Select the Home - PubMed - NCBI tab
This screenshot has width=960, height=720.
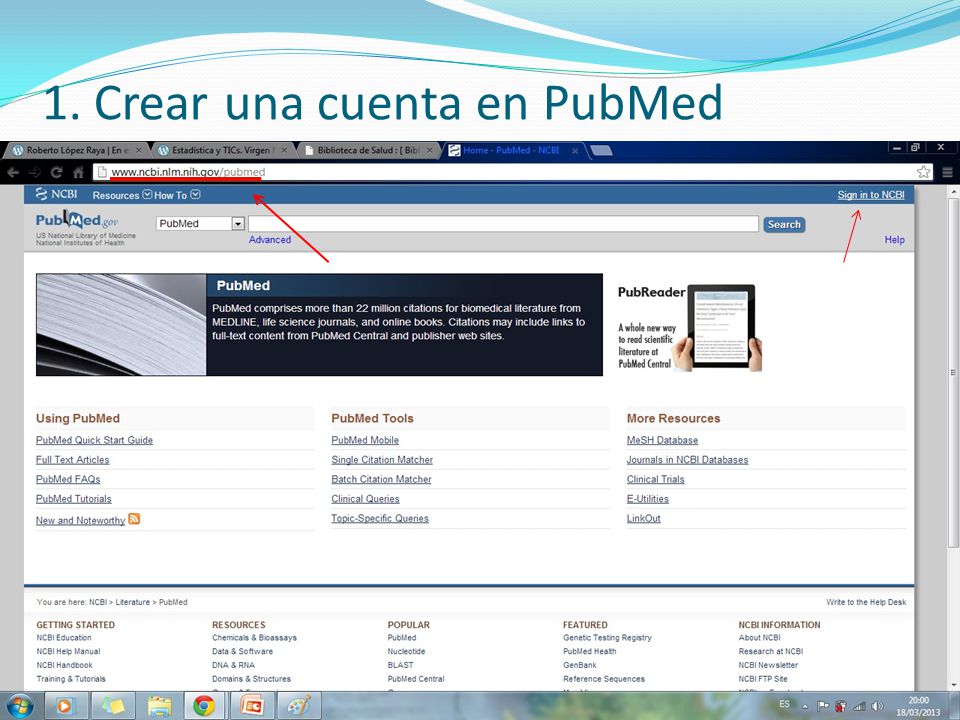pyautogui.click(x=511, y=150)
